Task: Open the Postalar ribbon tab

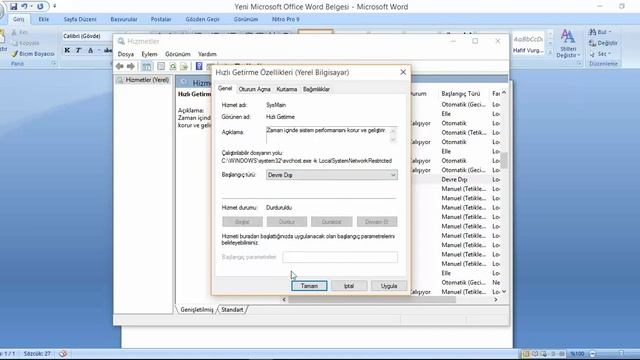Action: click(161, 19)
